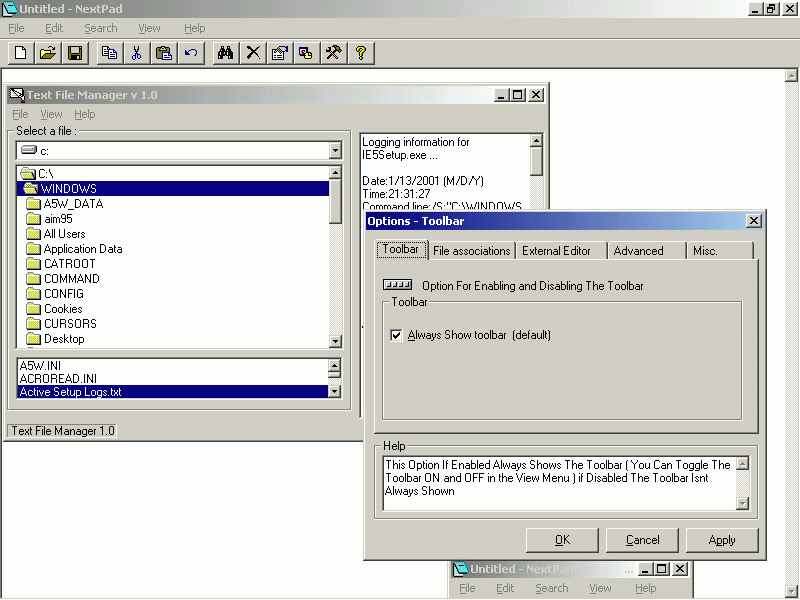Click the Paste clipboard icon
This screenshot has height=600, width=800.
[x=164, y=53]
